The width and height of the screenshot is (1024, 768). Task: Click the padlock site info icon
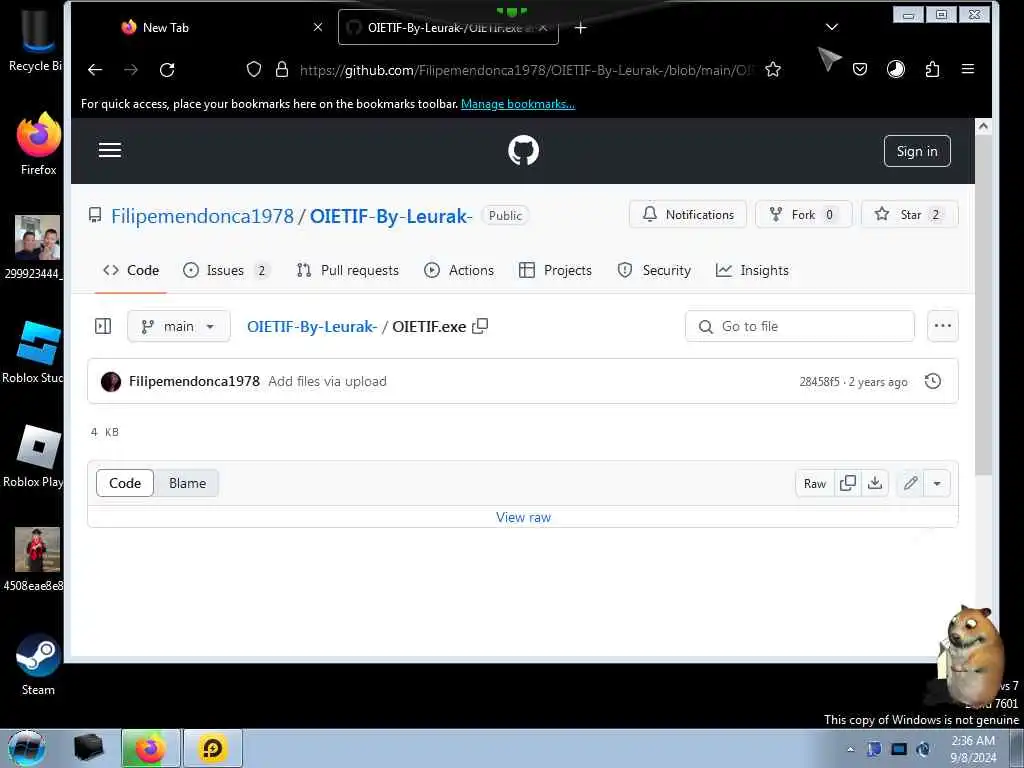coord(281,69)
